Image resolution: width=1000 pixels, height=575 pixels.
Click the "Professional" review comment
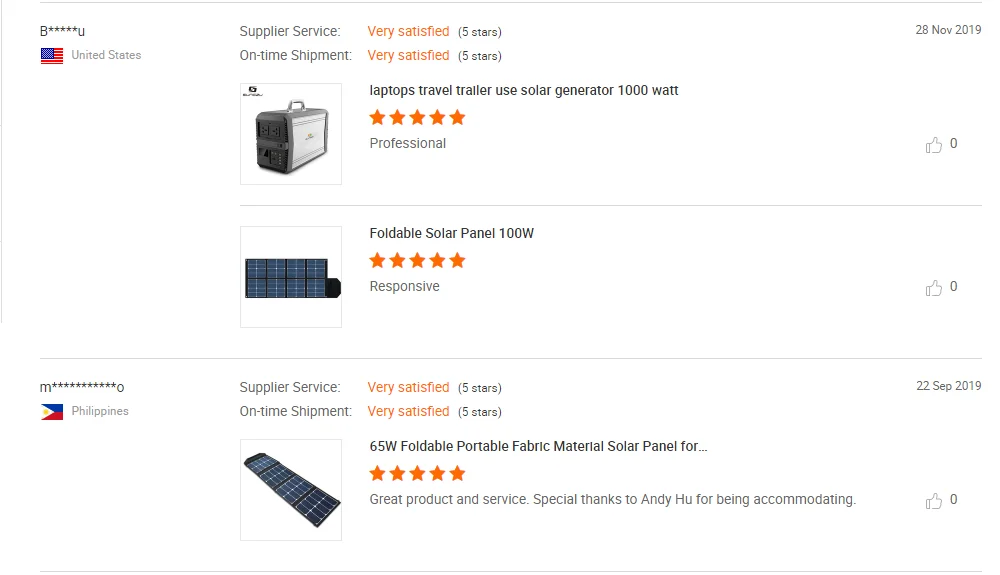(x=408, y=144)
